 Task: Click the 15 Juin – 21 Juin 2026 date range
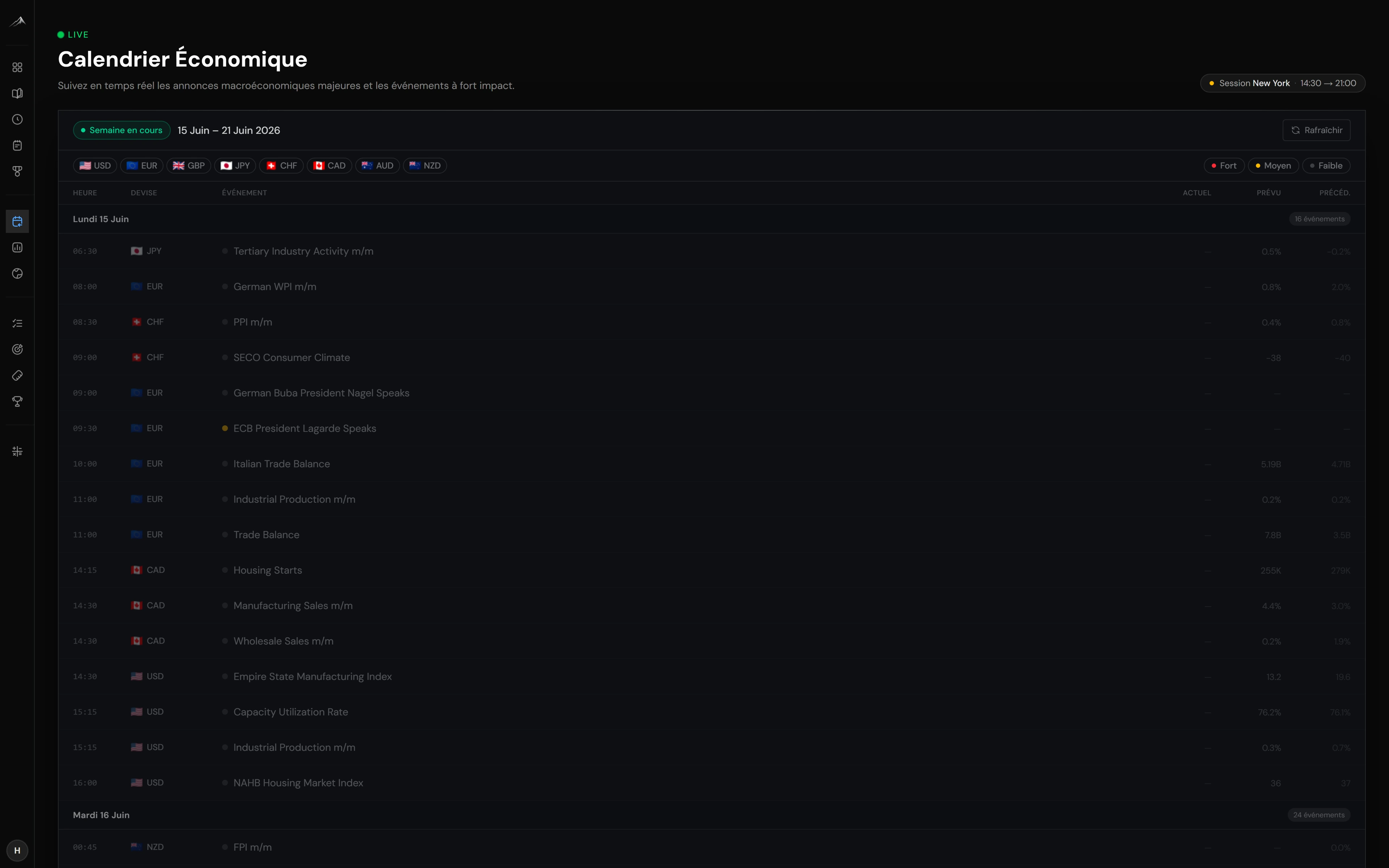(229, 130)
